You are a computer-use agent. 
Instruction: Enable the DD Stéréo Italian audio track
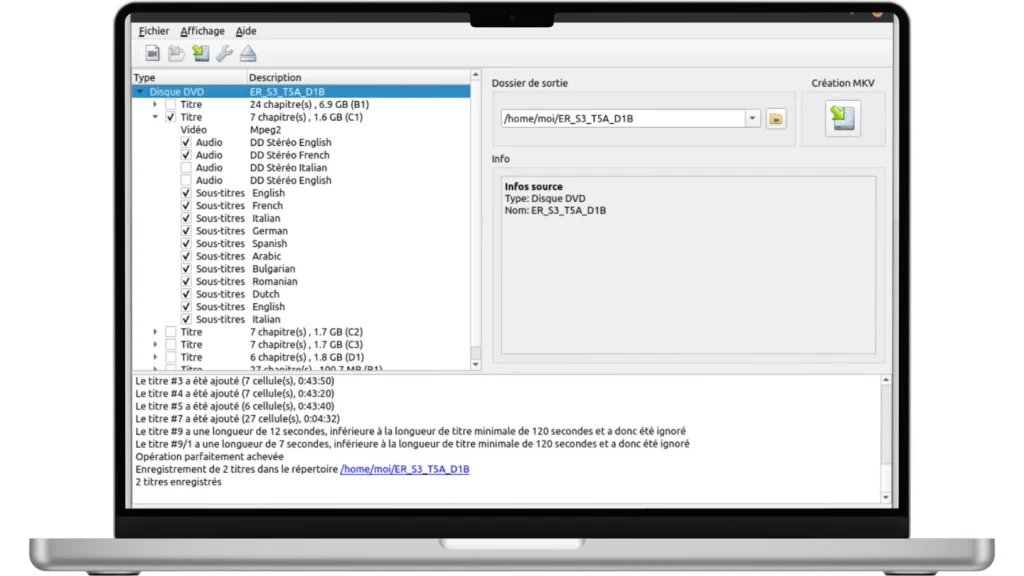click(x=186, y=168)
